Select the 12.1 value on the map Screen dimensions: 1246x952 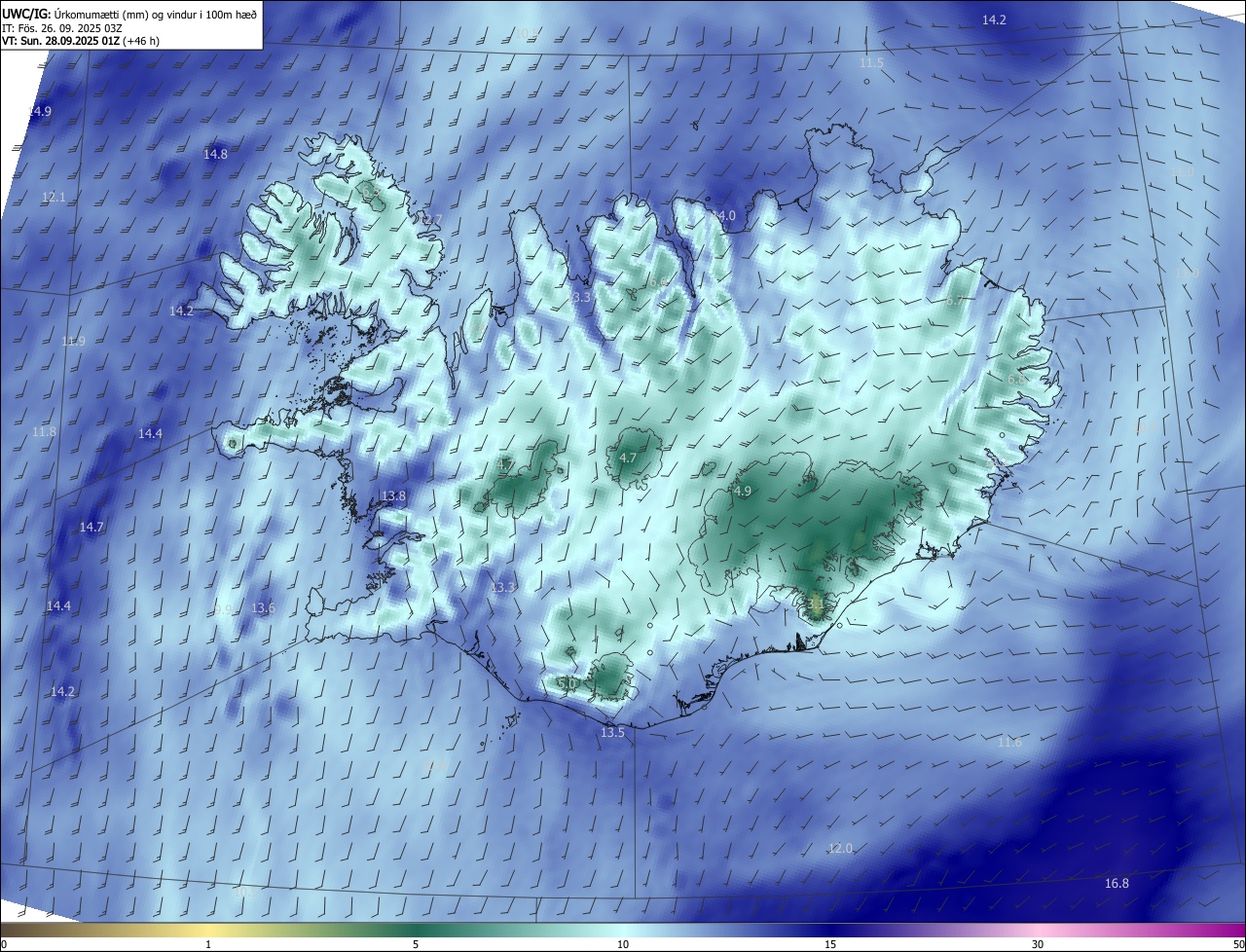[54, 197]
